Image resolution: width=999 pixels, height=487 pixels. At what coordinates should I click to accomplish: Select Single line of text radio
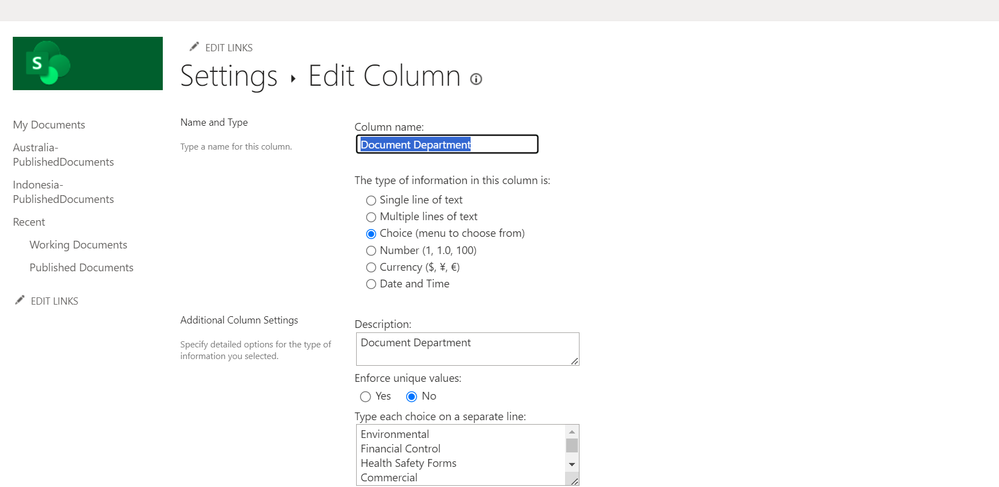(371, 200)
